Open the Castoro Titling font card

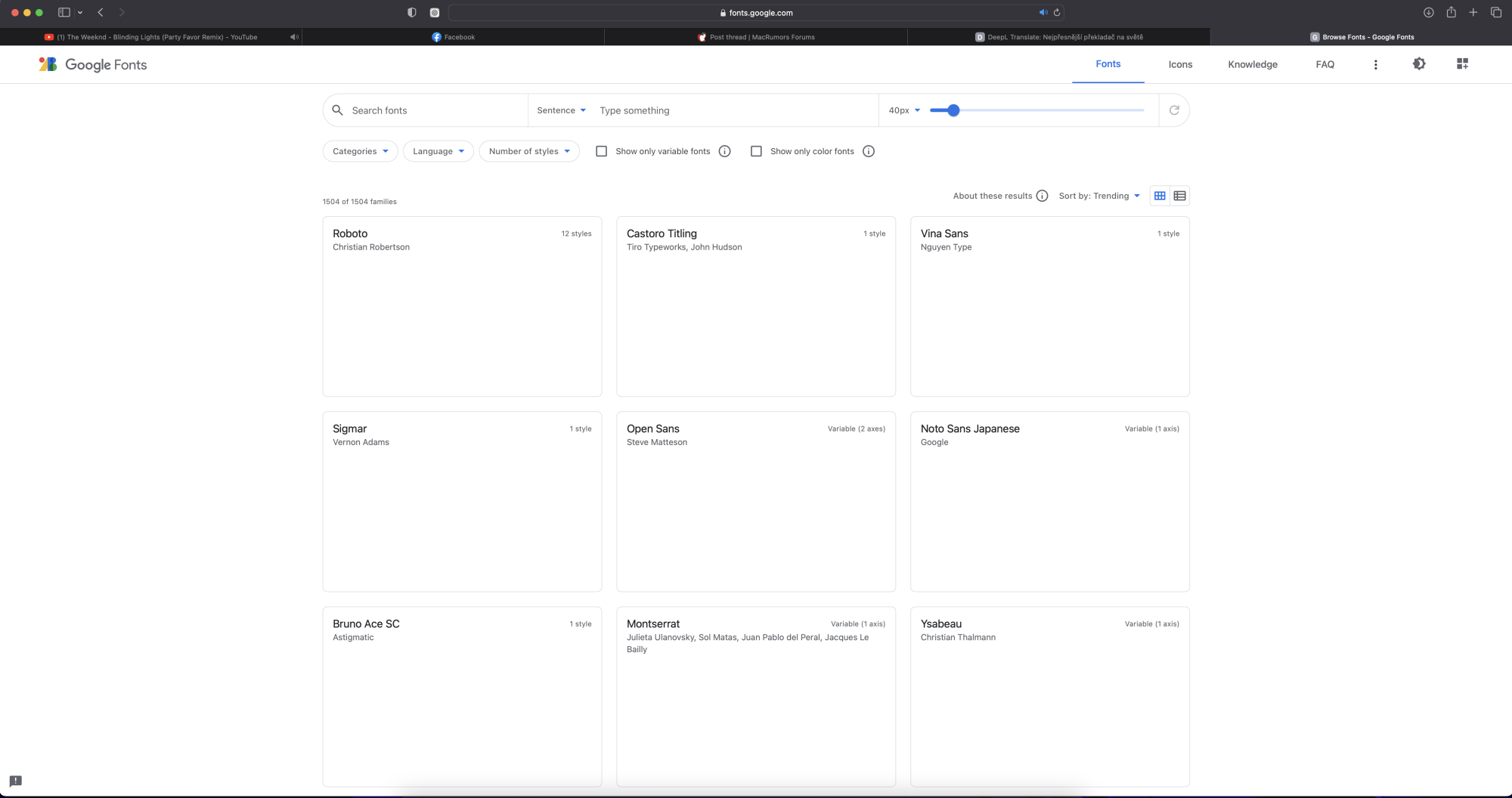tap(756, 307)
